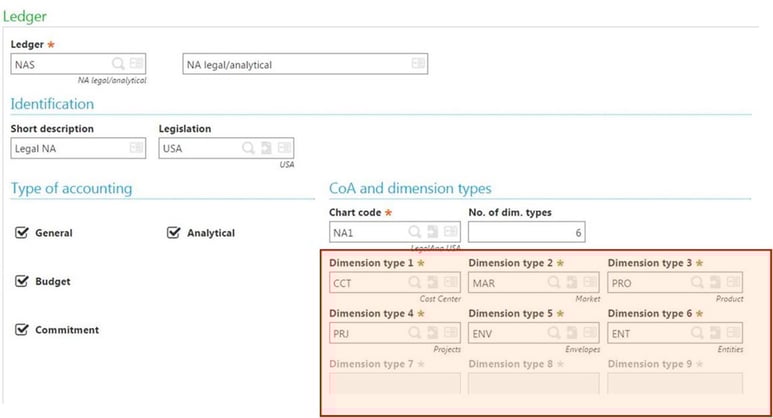Click the magnifier icon in Ledger field

point(118,63)
